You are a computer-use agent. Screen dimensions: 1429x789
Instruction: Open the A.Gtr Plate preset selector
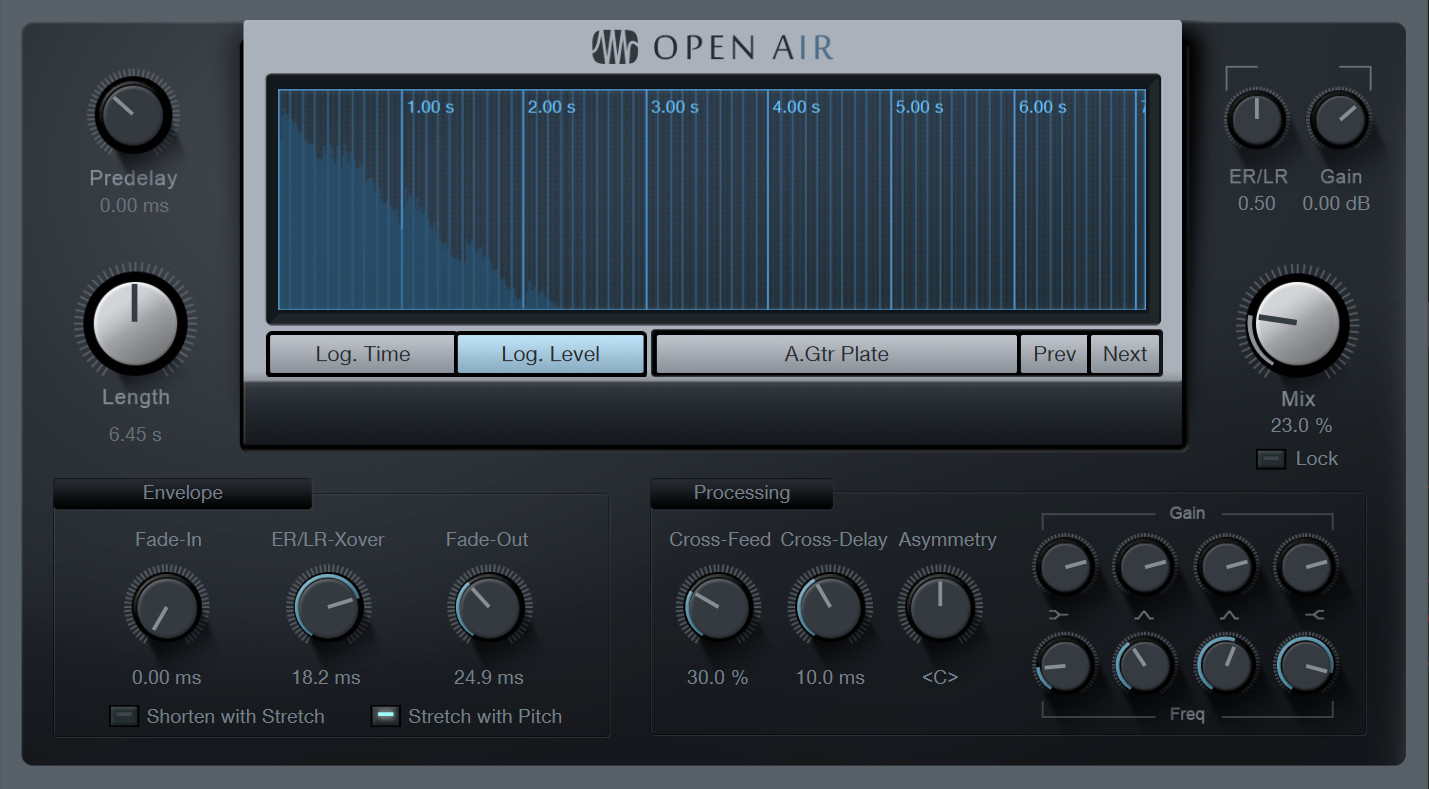point(836,354)
